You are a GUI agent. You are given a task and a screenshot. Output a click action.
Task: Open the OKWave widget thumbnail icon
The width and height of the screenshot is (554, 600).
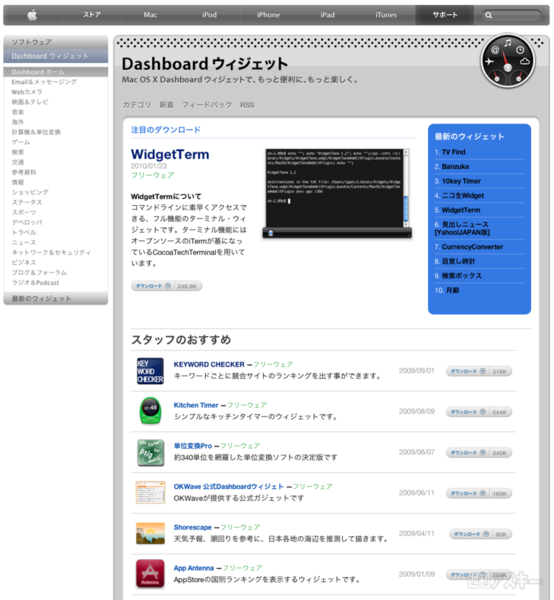[150, 493]
